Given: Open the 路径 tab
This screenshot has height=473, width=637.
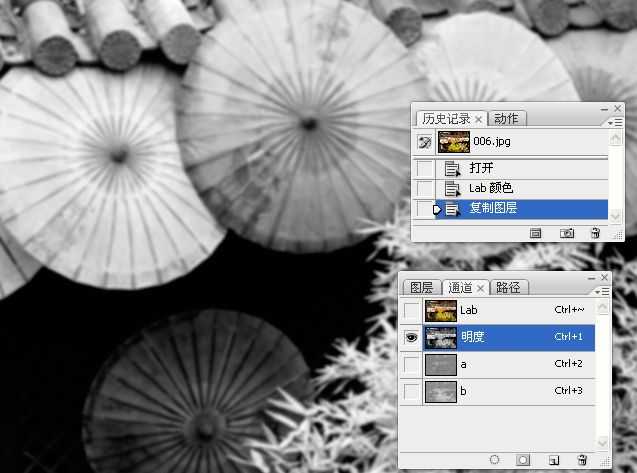Looking at the screenshot, I should point(508,288).
